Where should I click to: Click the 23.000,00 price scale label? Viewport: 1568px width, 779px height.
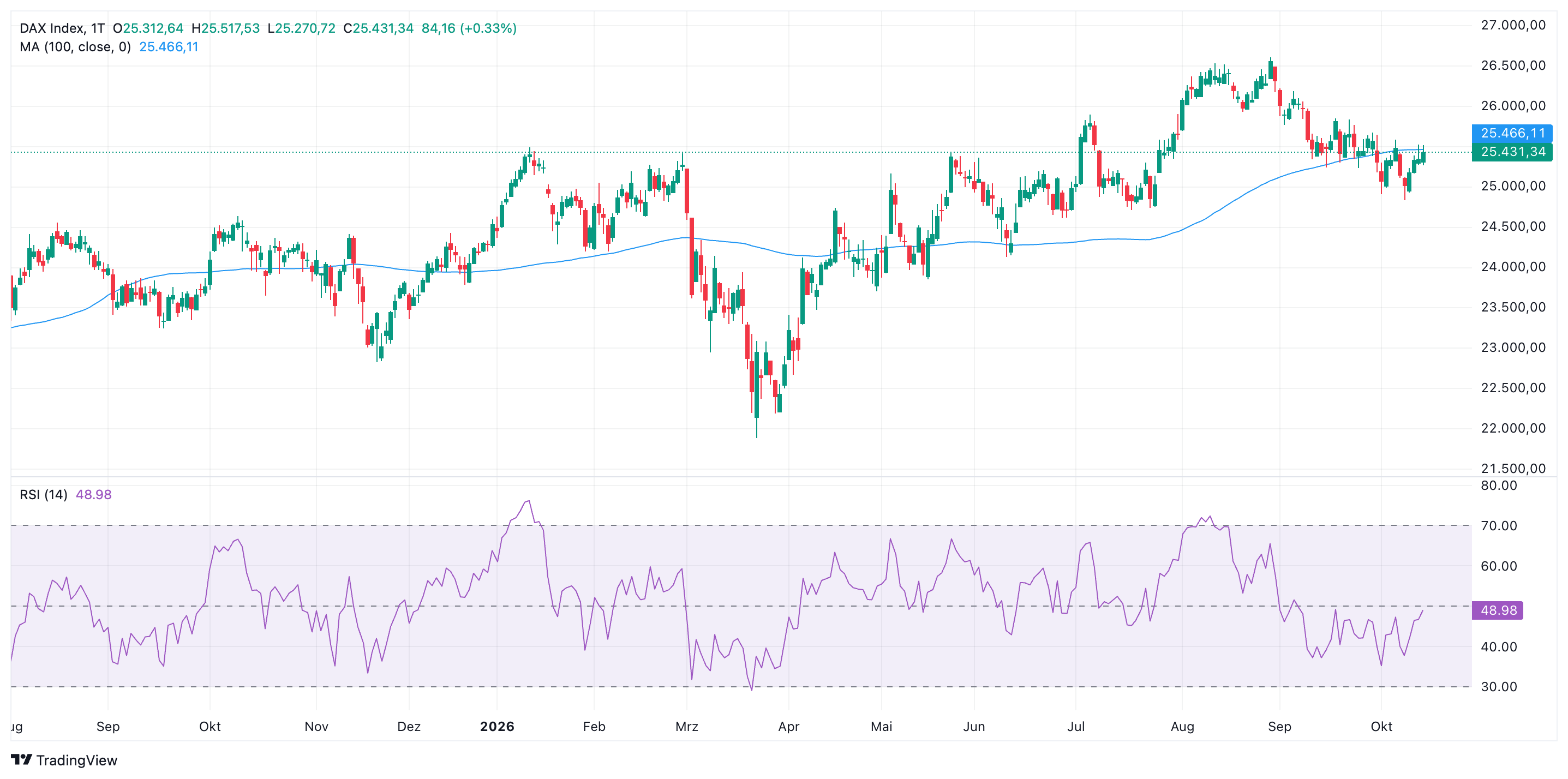(1512, 347)
